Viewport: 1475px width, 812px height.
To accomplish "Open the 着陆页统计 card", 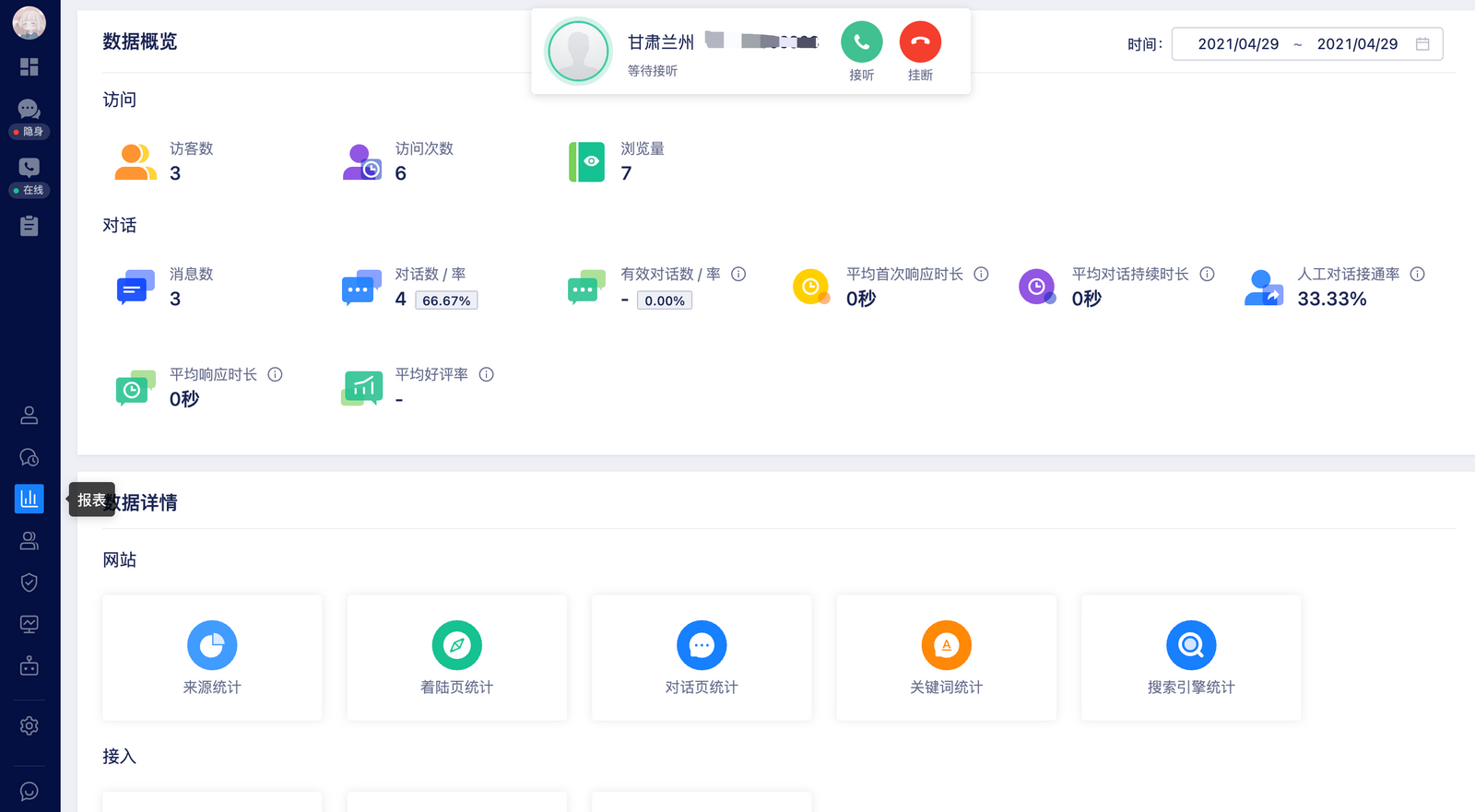I will 457,657.
